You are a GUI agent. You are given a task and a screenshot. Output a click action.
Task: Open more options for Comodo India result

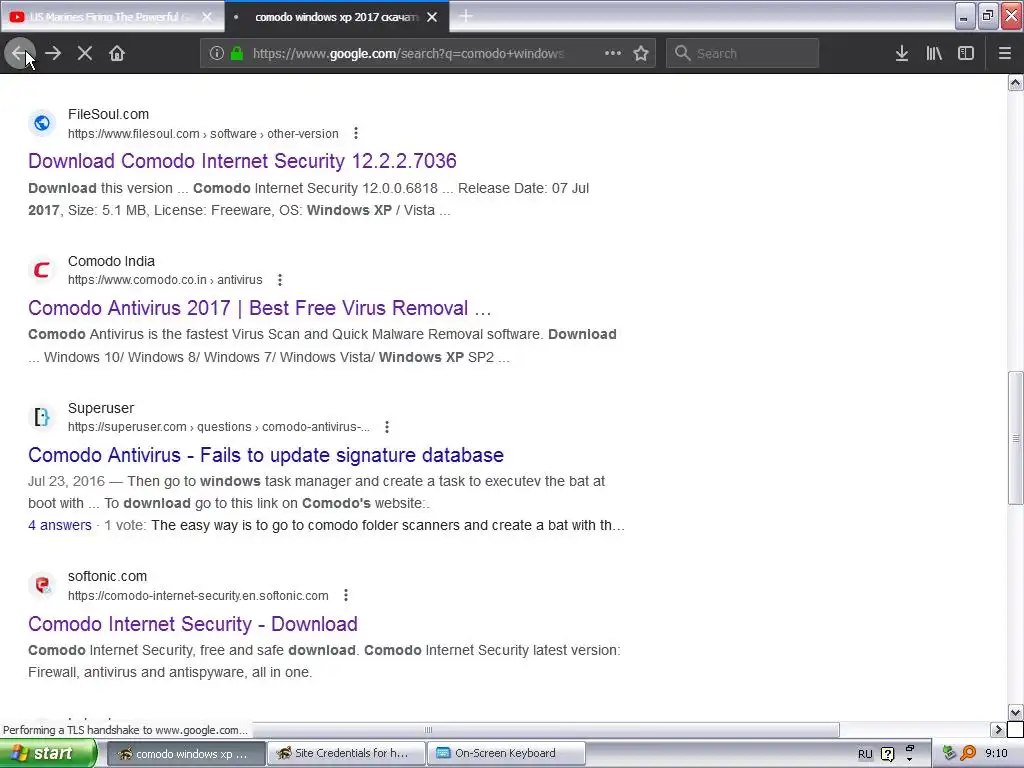tap(280, 280)
